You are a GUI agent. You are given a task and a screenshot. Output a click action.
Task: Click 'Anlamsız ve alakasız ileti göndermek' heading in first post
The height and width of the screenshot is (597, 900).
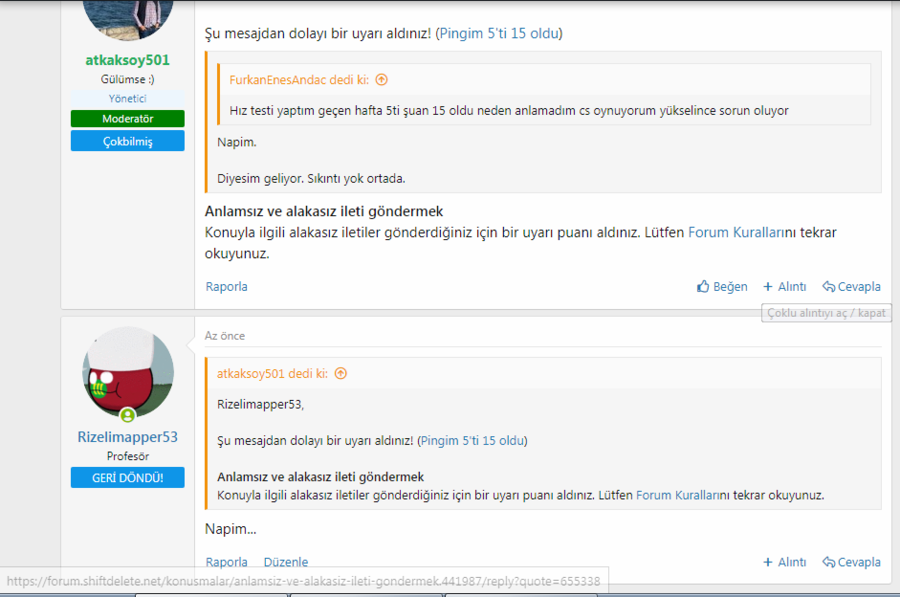324,211
